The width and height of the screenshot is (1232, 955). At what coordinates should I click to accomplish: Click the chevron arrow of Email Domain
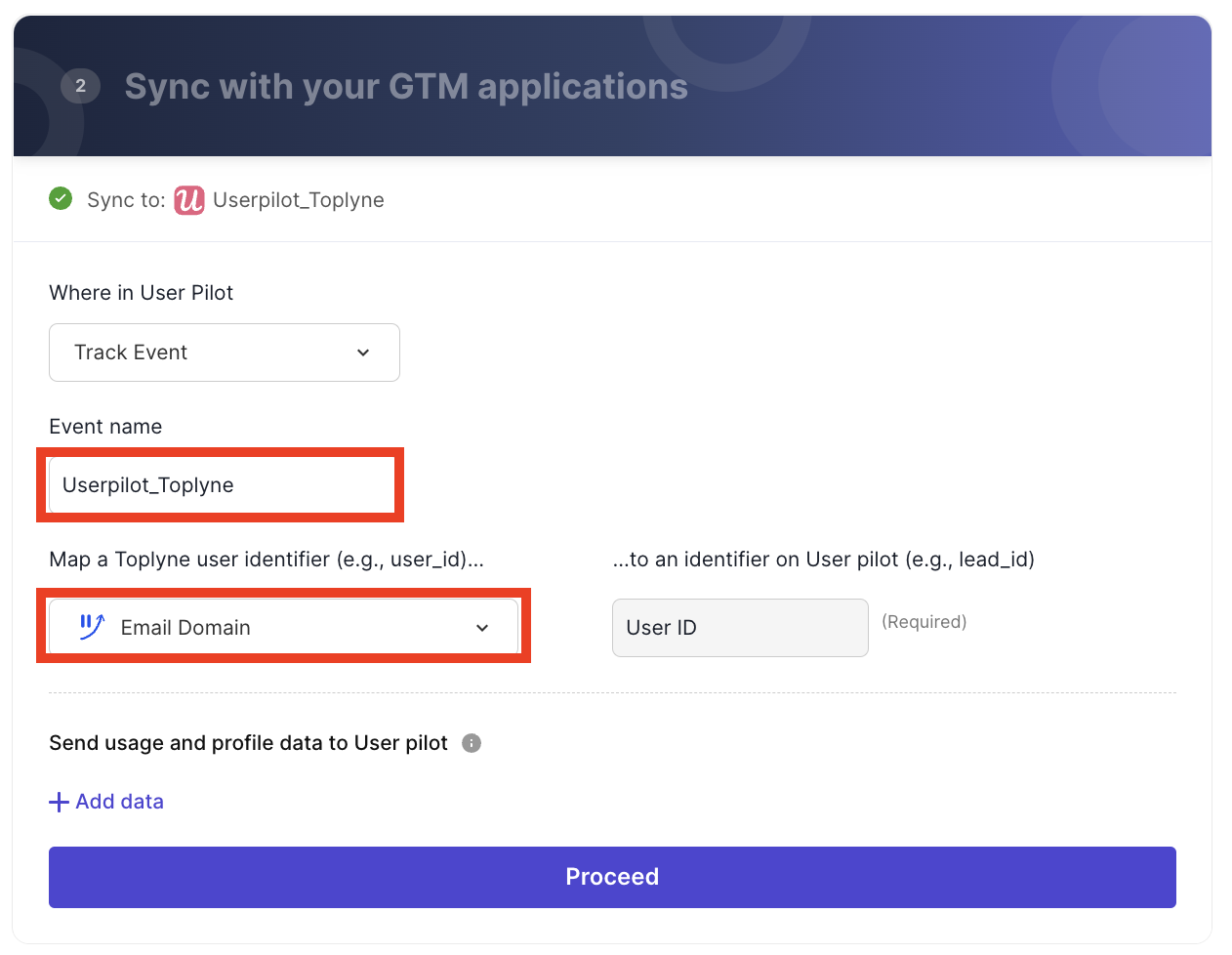[x=482, y=628]
